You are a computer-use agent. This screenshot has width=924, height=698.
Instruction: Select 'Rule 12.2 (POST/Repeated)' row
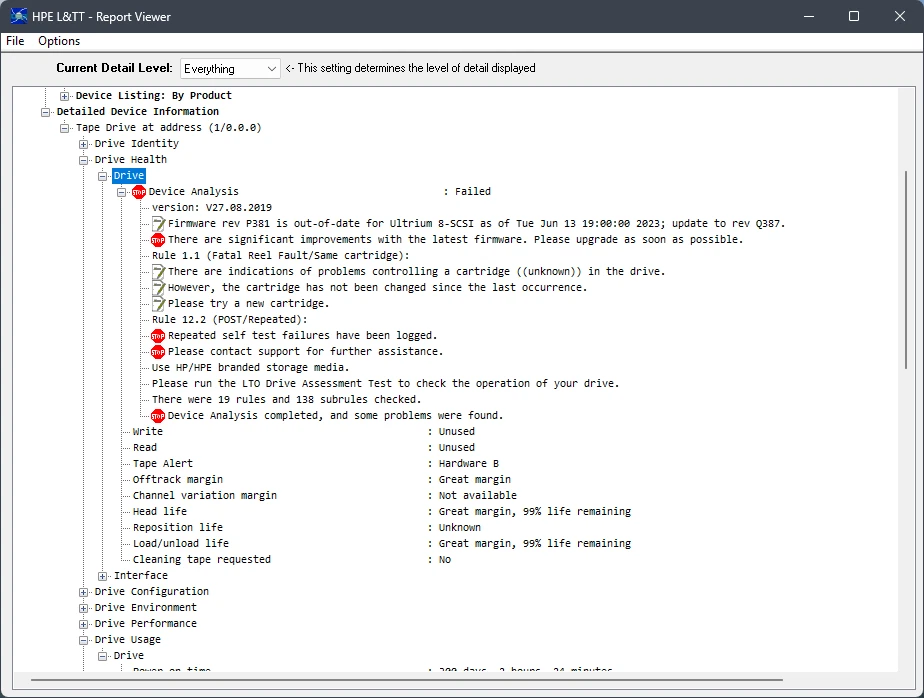coord(230,319)
